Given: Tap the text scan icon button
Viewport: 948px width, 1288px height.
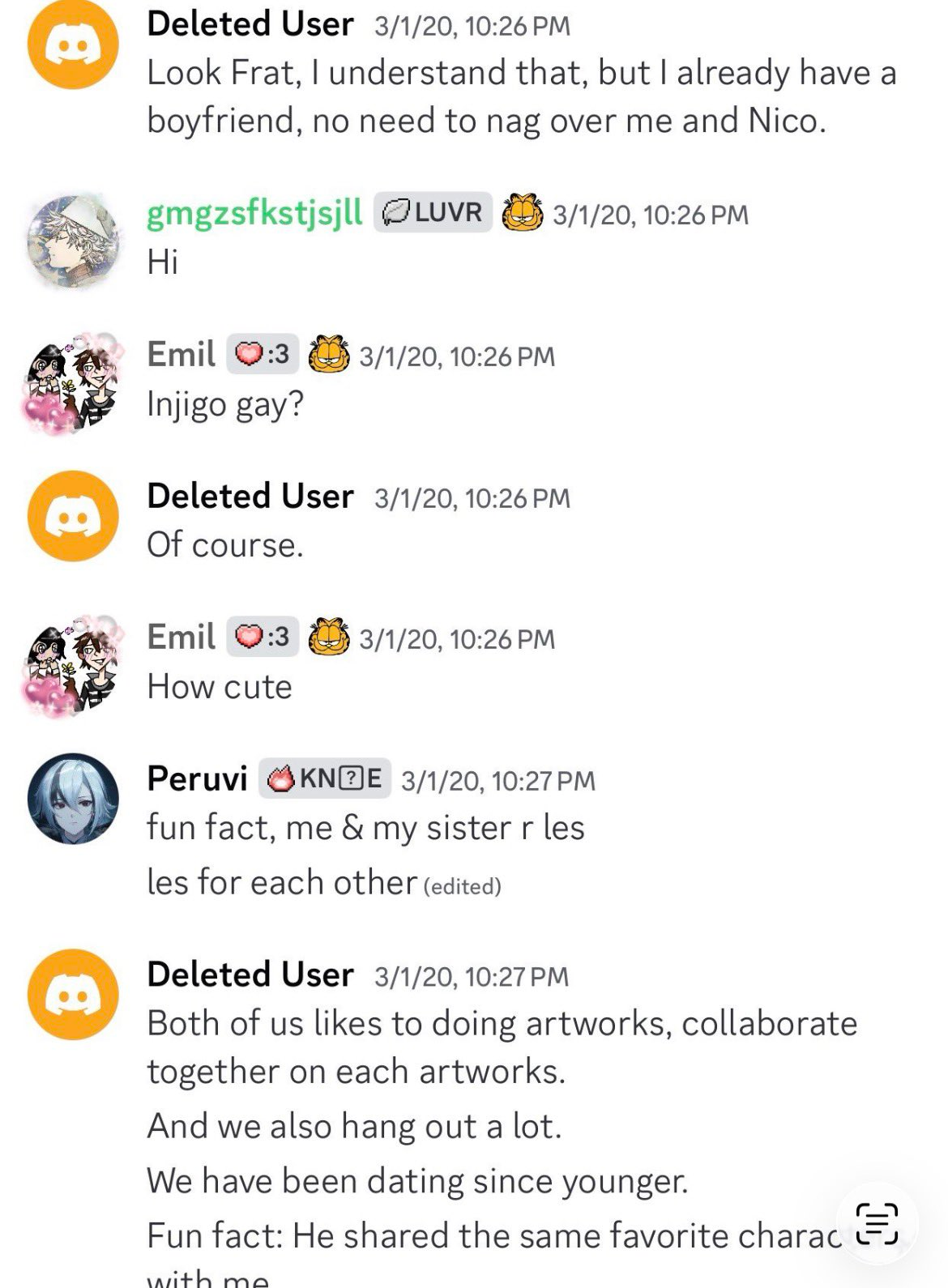Looking at the screenshot, I should tap(877, 1222).
